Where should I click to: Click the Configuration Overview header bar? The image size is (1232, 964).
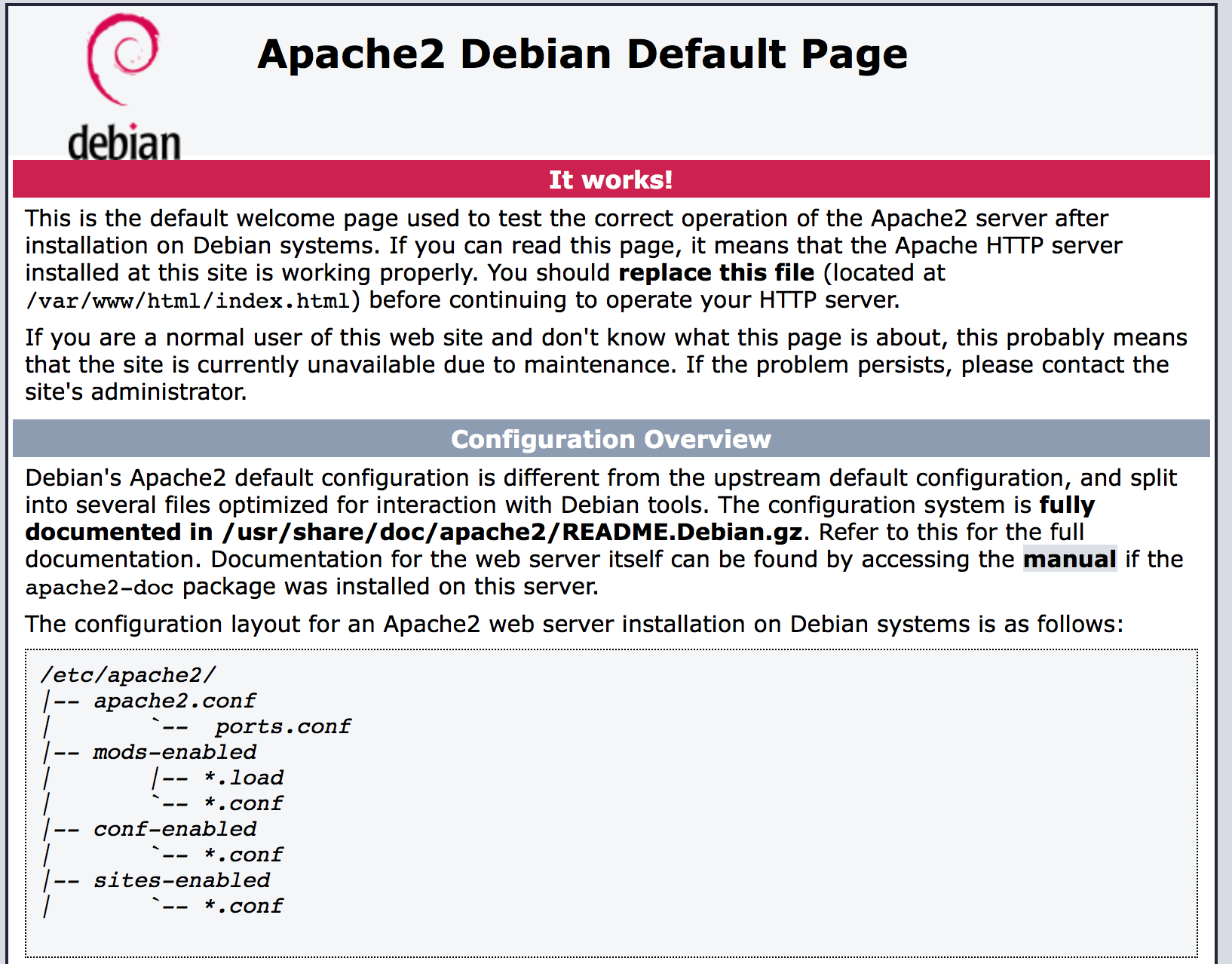tap(611, 438)
